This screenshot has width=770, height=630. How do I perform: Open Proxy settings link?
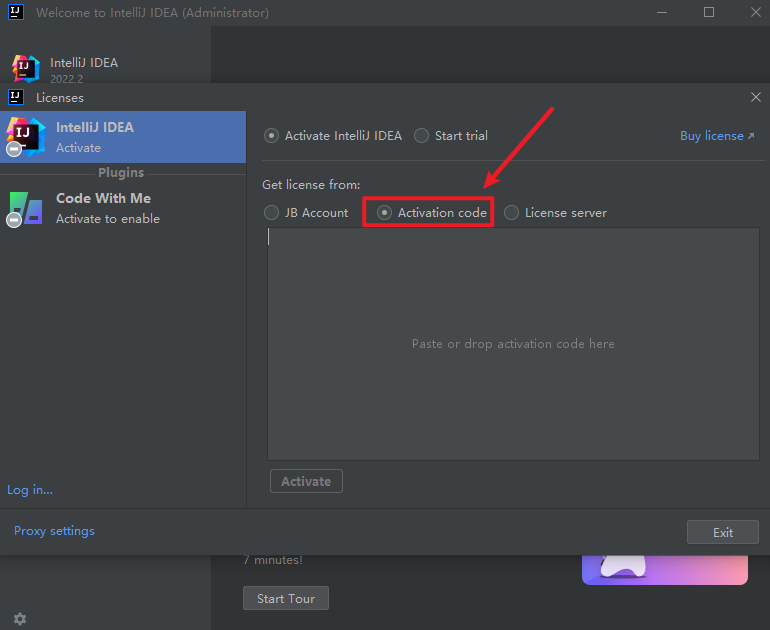[54, 531]
